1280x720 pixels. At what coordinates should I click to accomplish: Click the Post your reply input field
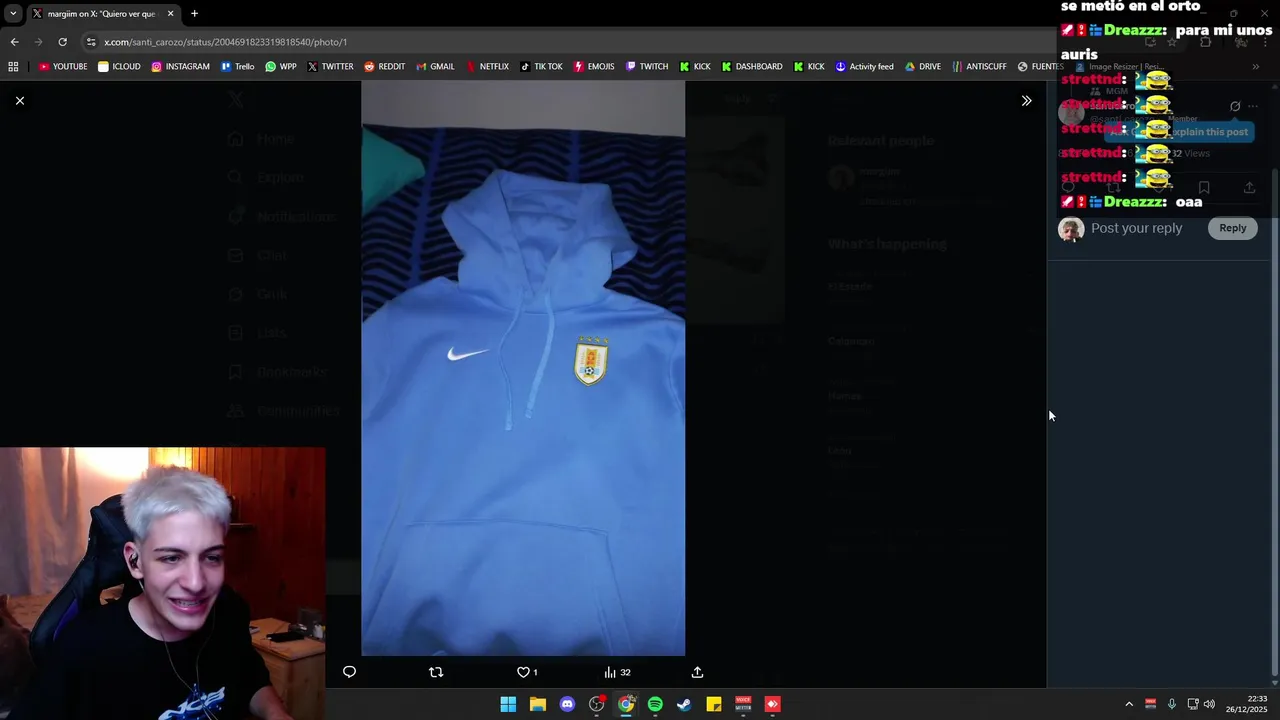tap(1137, 228)
